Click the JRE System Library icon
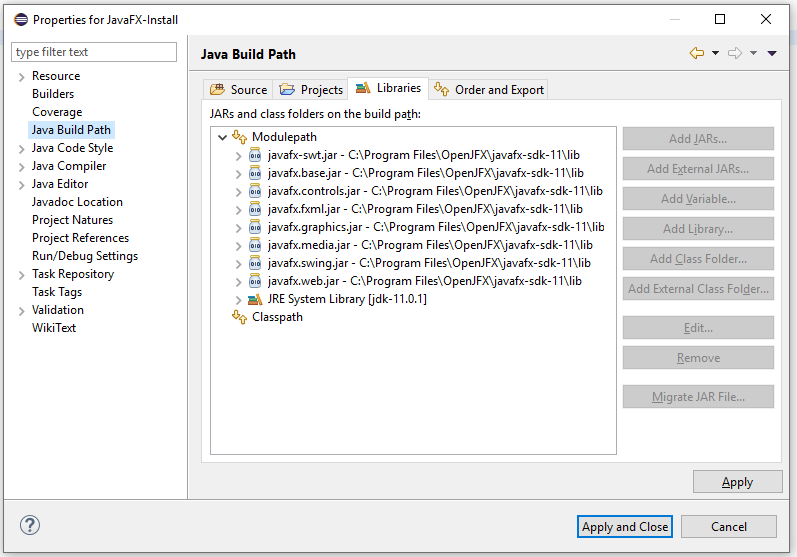 [x=256, y=299]
